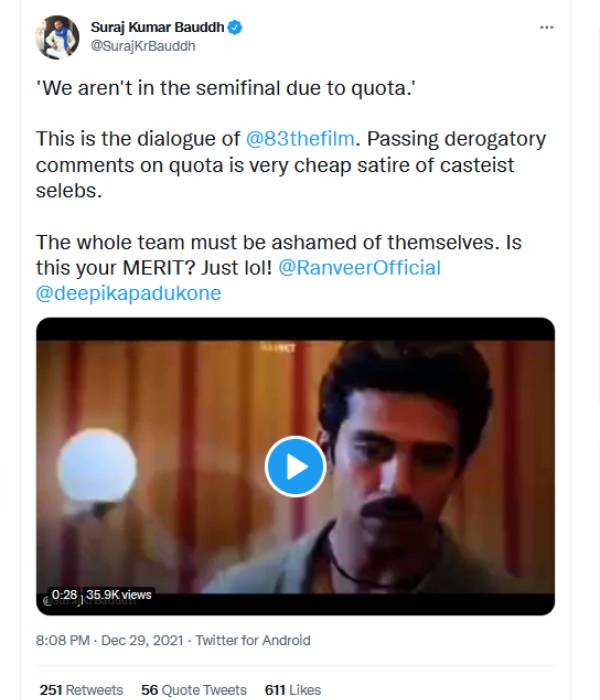
Task: Click the Twitter for Android source link
Action: [x=253, y=640]
